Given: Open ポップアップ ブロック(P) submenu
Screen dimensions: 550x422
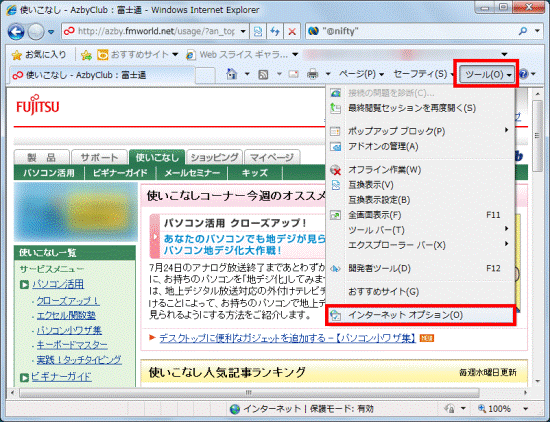Looking at the screenshot, I should pyautogui.click(x=420, y=131).
